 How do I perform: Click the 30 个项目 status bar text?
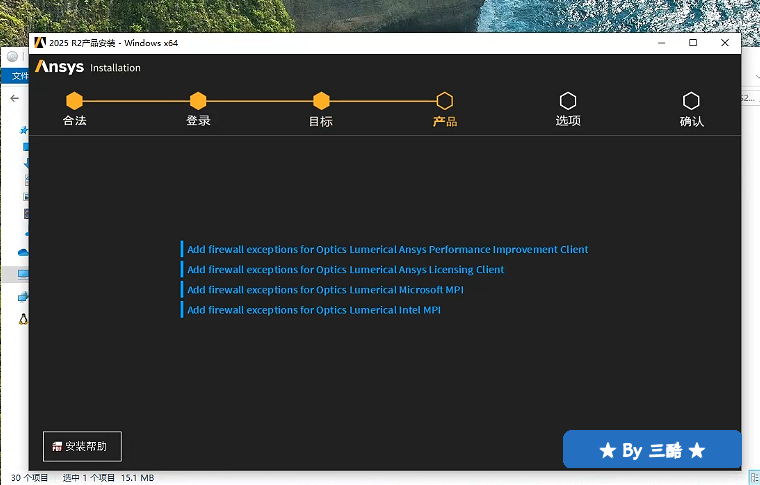click(x=30, y=478)
